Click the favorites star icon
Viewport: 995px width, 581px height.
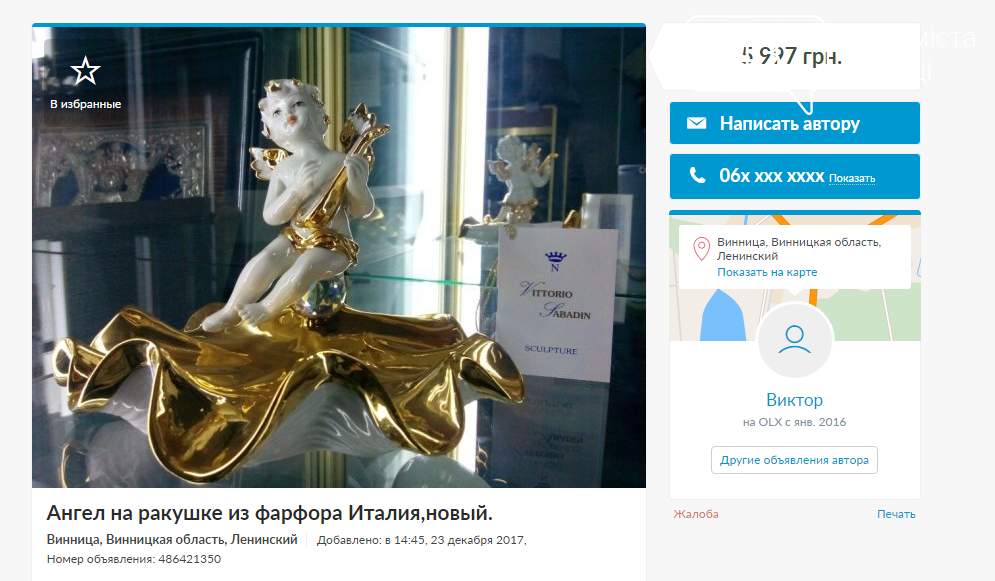85,70
